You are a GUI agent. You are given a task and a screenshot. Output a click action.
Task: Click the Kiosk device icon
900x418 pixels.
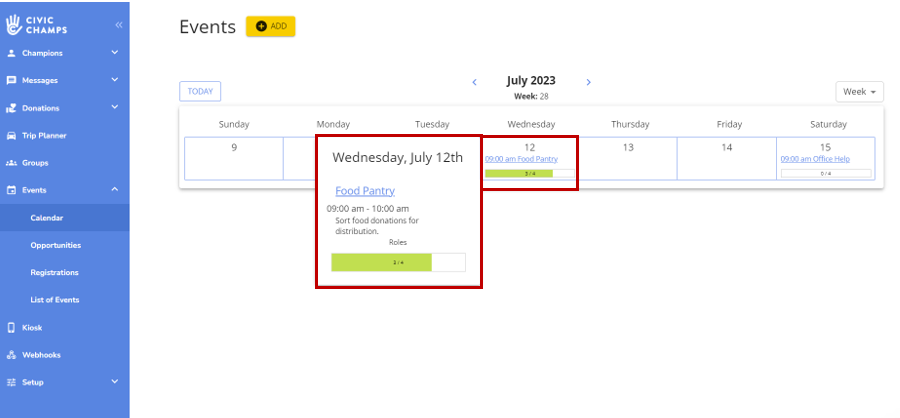11,327
